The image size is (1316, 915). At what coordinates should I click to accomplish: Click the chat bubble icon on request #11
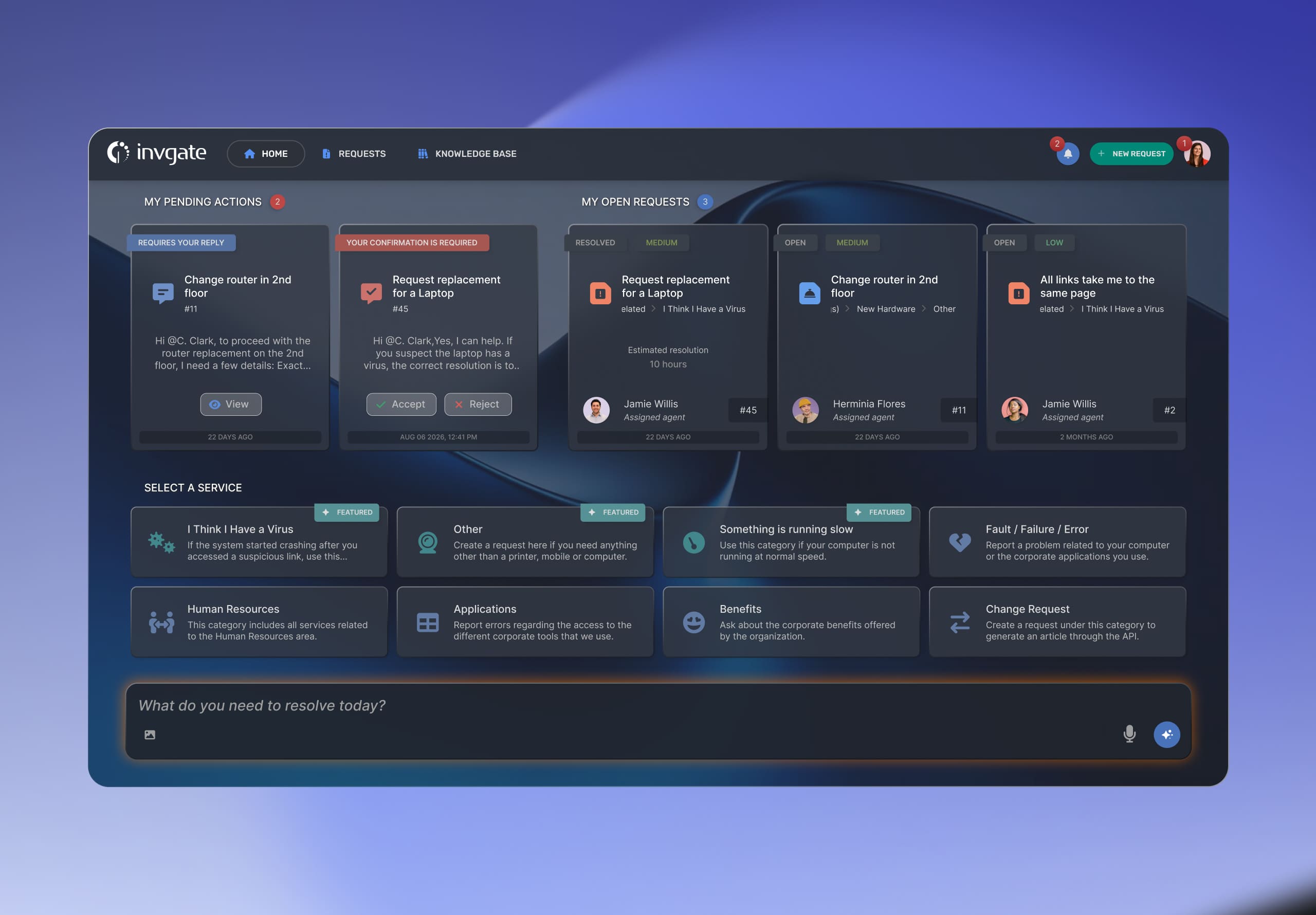tap(163, 294)
